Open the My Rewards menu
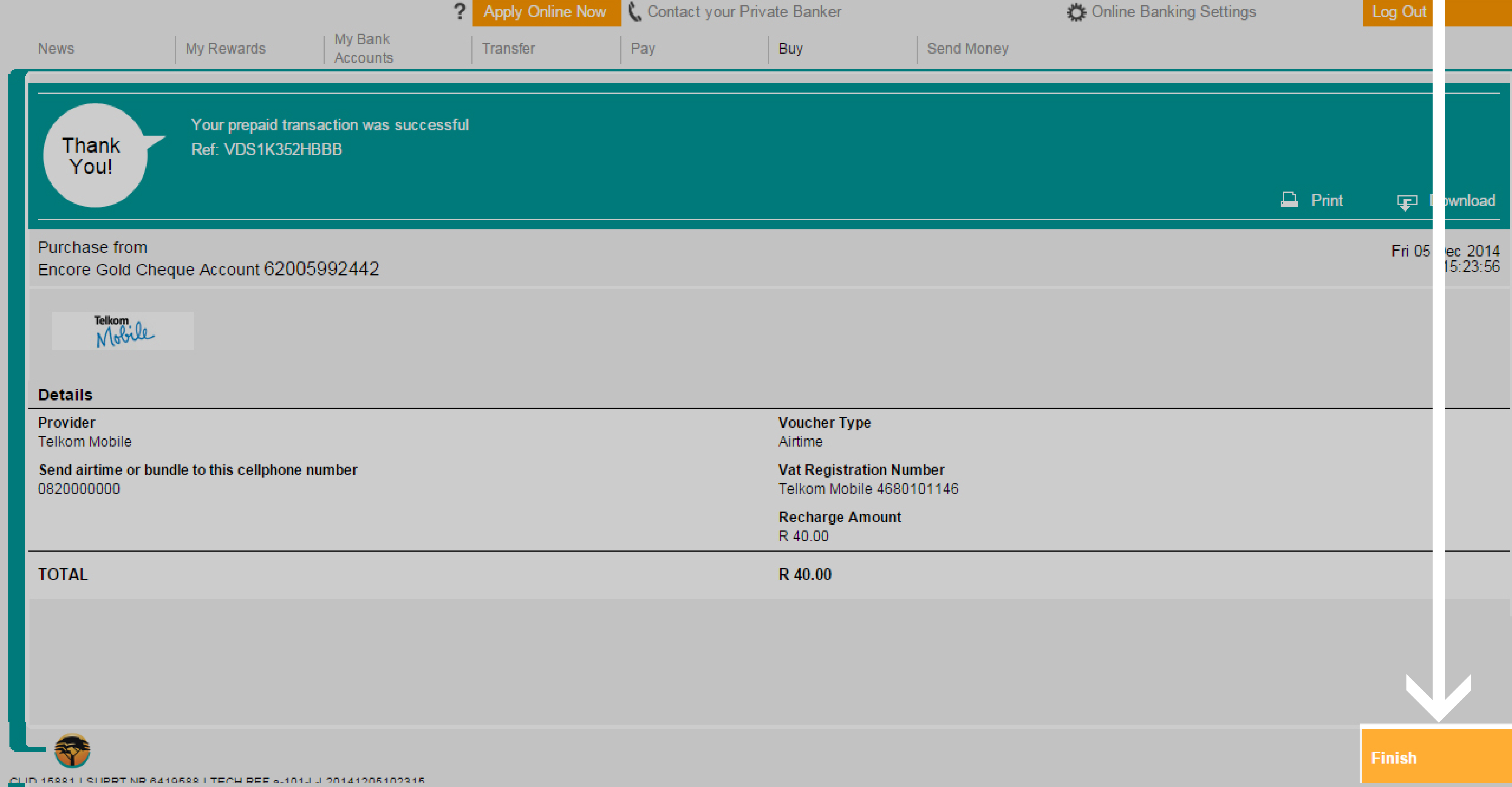1512x787 pixels. click(x=226, y=48)
